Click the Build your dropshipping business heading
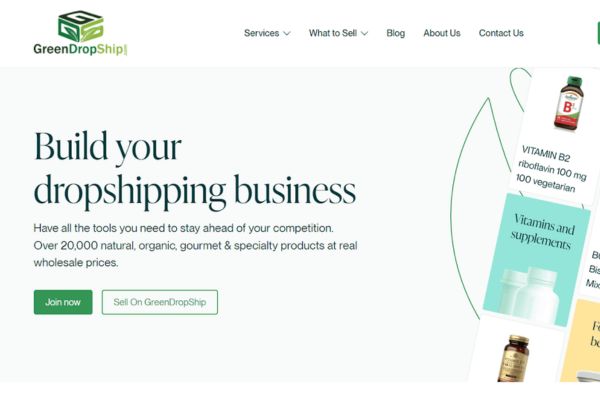 click(195, 170)
